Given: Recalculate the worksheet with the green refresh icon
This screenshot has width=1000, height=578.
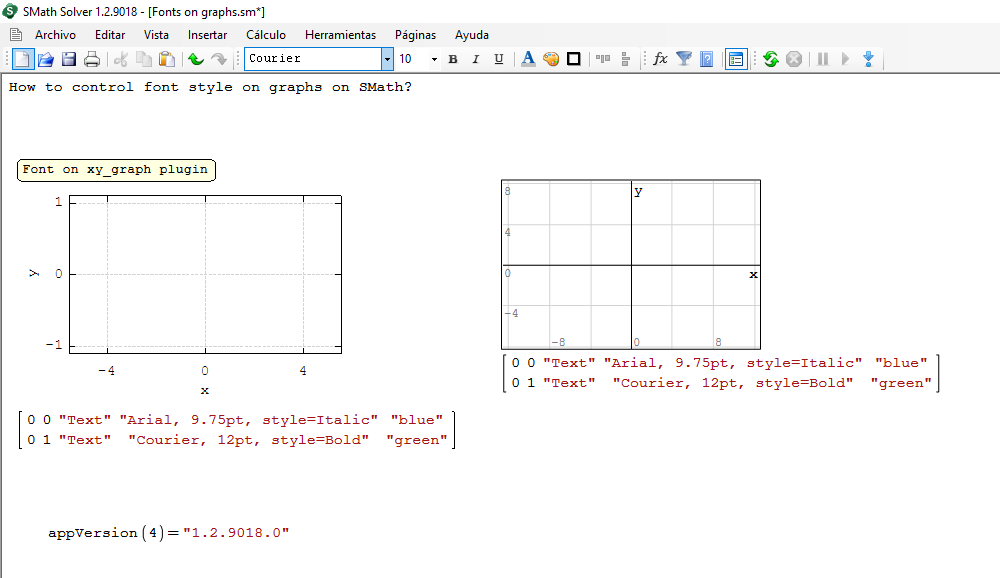Looking at the screenshot, I should [770, 59].
